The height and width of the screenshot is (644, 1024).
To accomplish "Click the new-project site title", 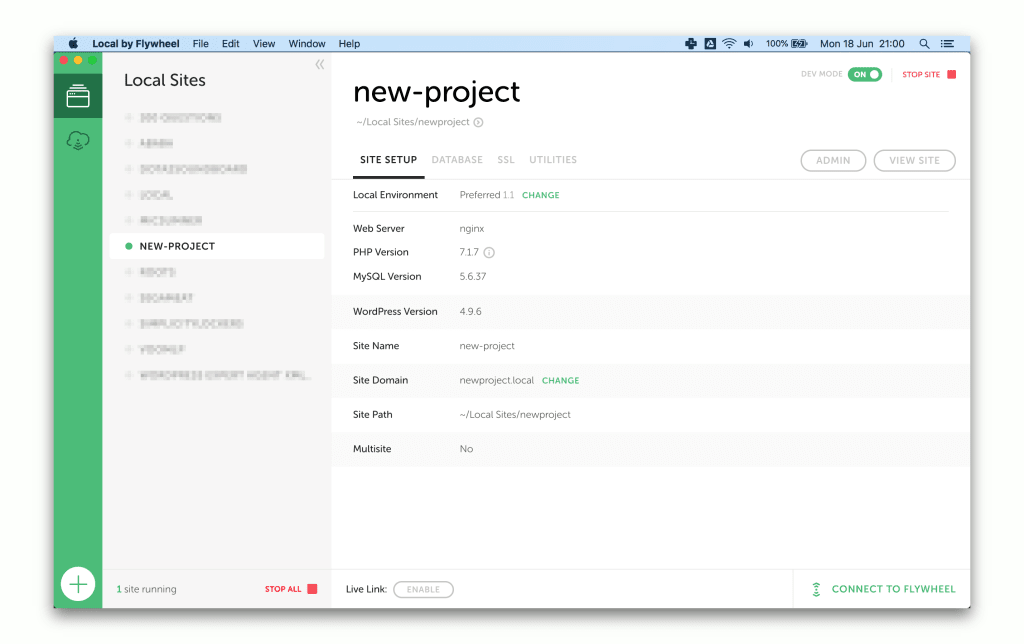I will [436, 92].
